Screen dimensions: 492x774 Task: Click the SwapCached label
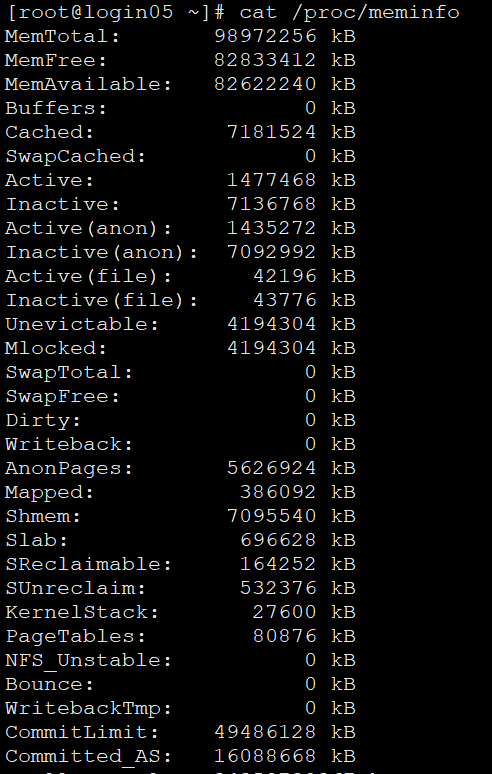click(x=76, y=156)
